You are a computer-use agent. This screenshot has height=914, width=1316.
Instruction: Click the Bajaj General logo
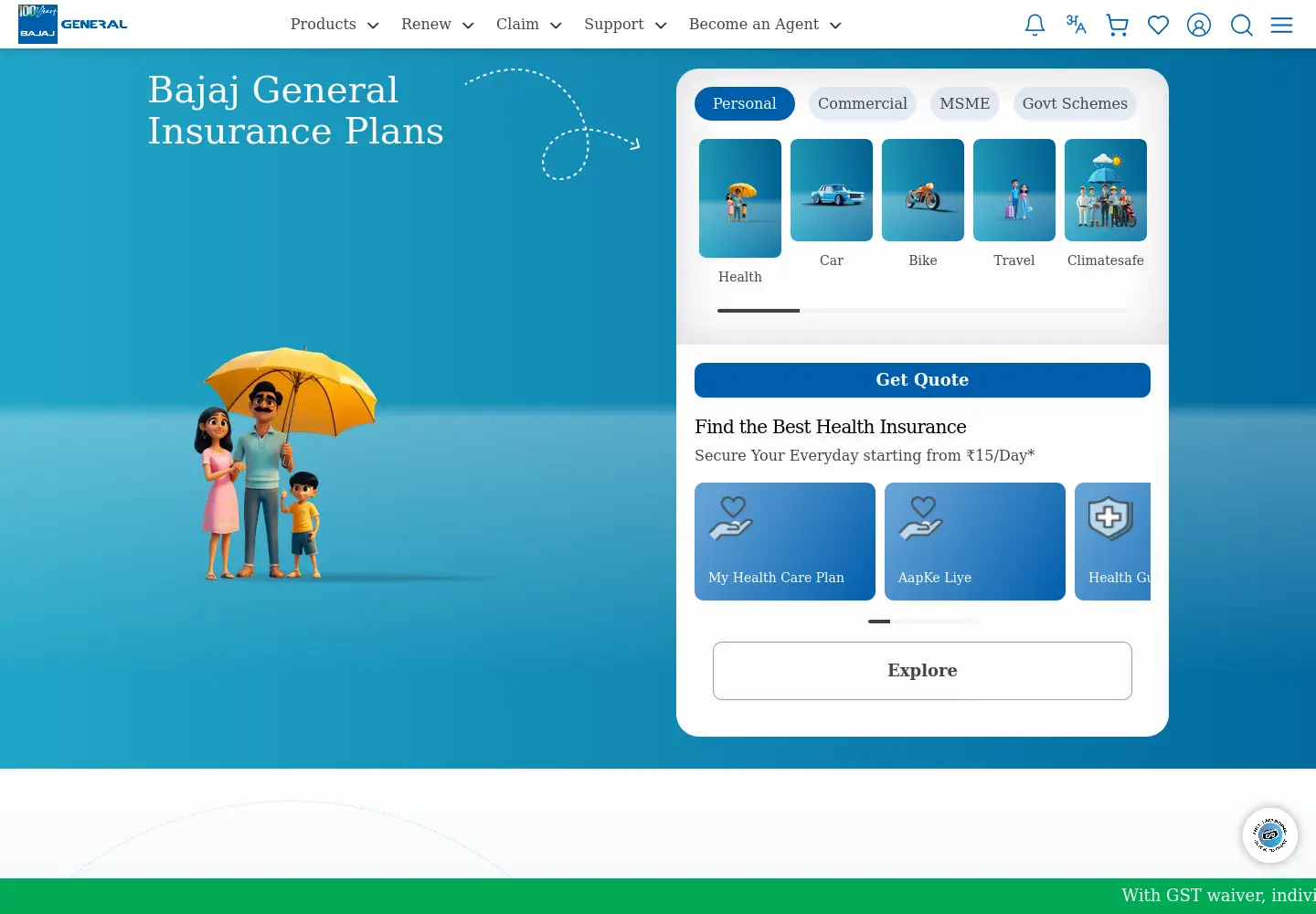click(x=73, y=24)
